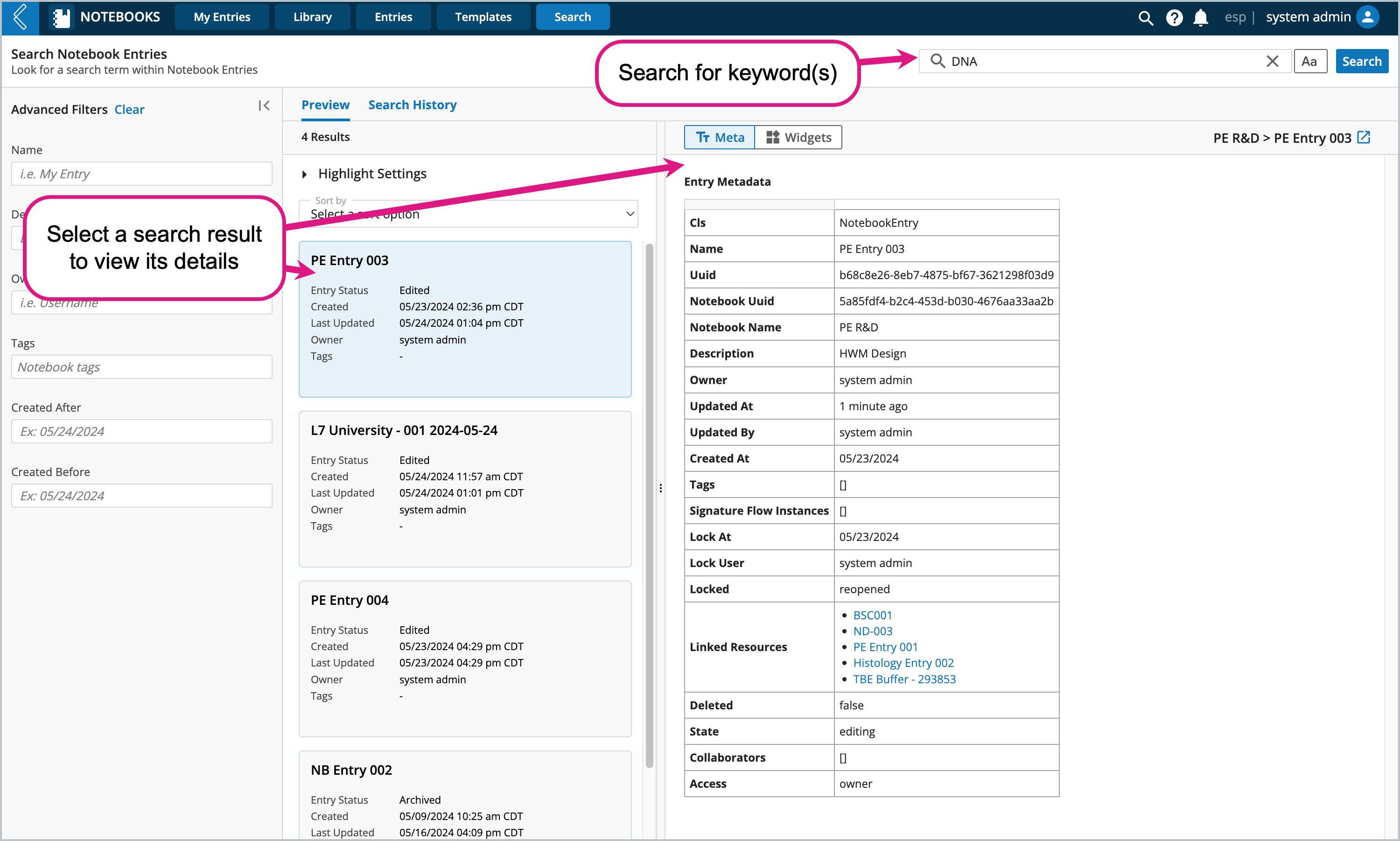Click the Notebook Name value PE R&D
Screen dimensions: 1400x841
coord(858,327)
